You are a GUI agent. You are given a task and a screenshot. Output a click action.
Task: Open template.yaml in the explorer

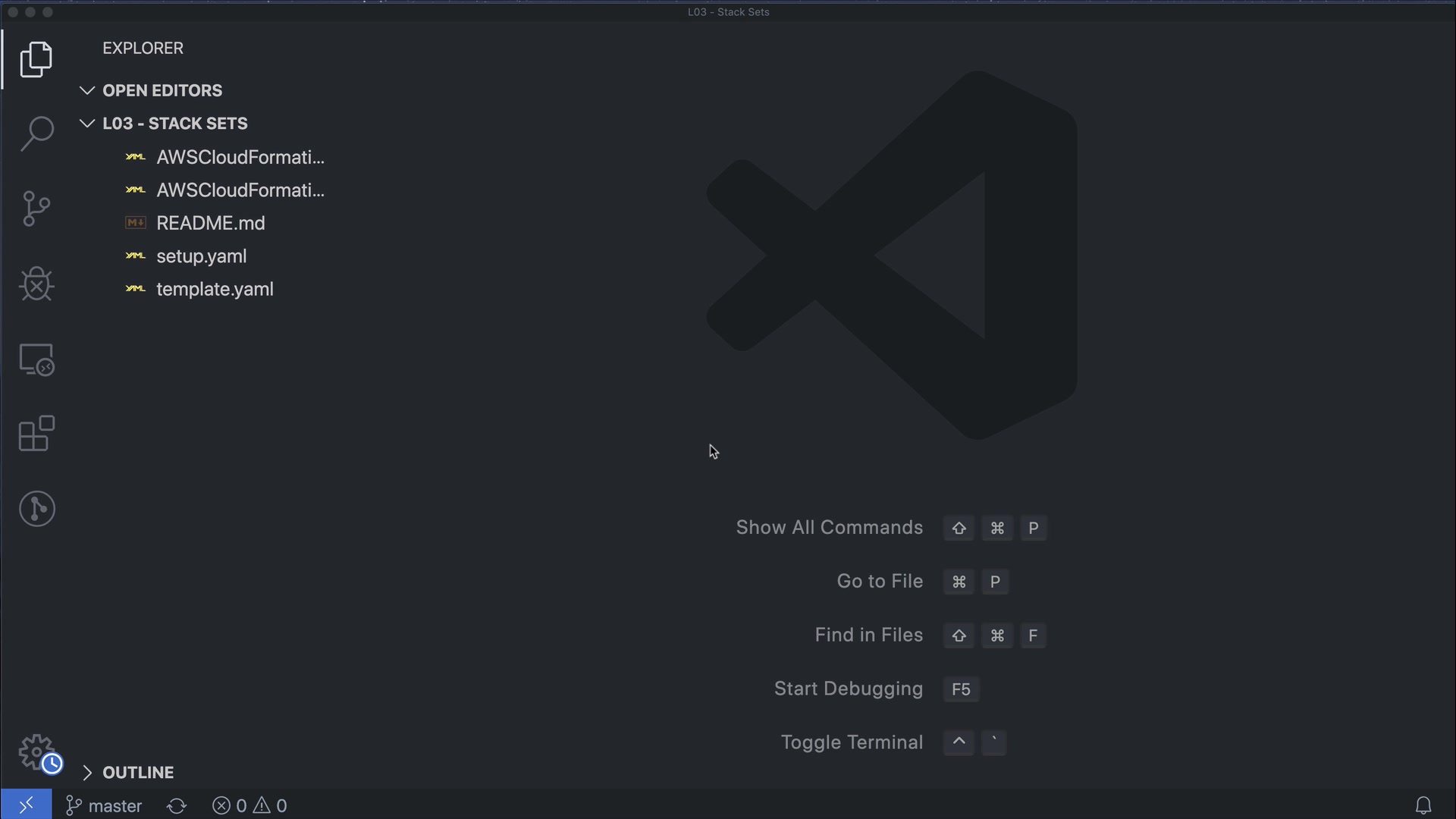tap(215, 289)
